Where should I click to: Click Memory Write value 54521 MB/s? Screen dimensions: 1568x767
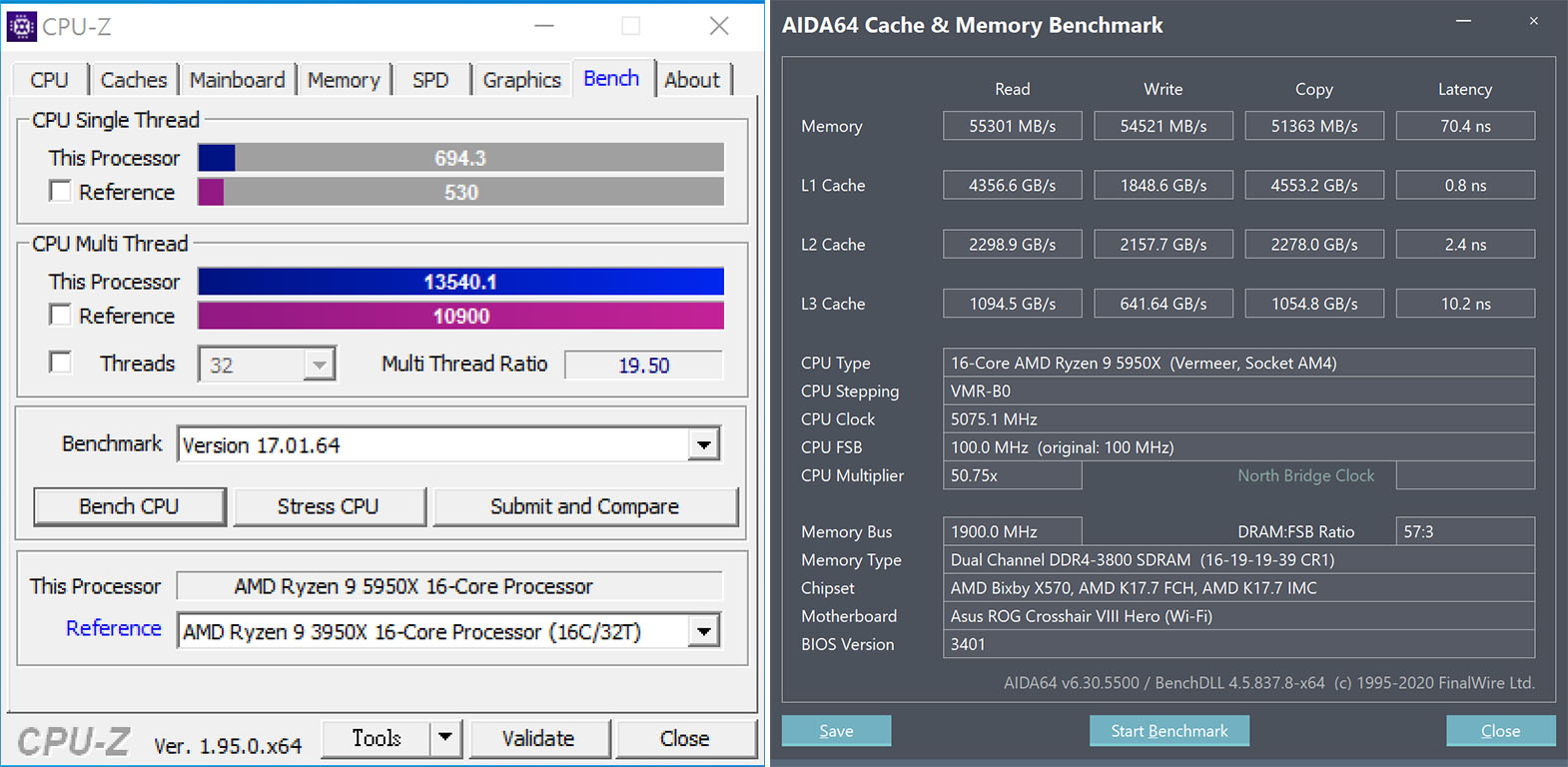coord(1164,126)
